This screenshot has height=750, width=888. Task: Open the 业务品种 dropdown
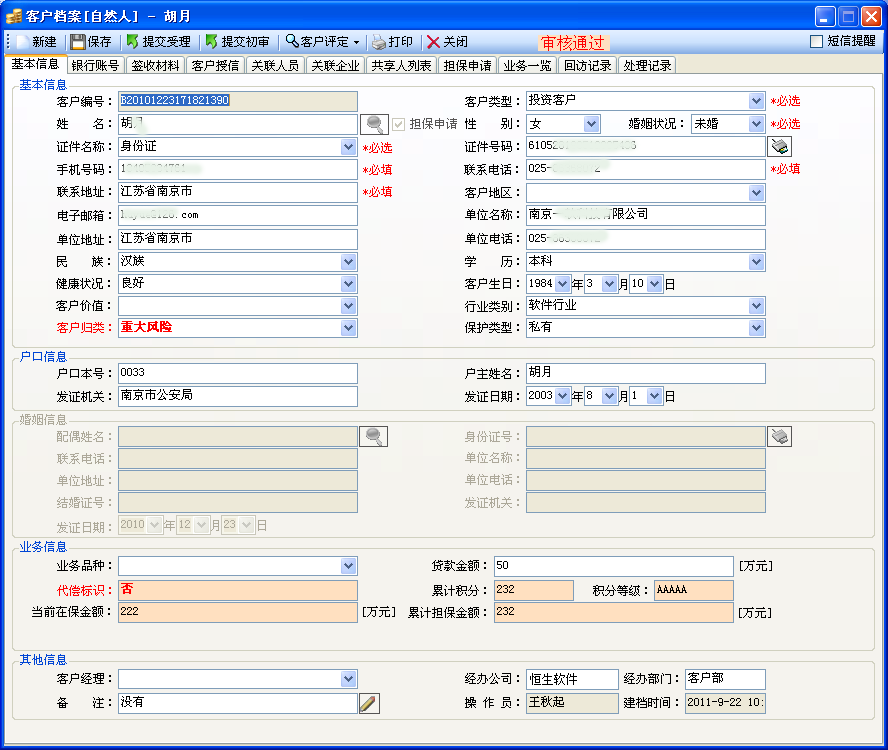pos(349,566)
